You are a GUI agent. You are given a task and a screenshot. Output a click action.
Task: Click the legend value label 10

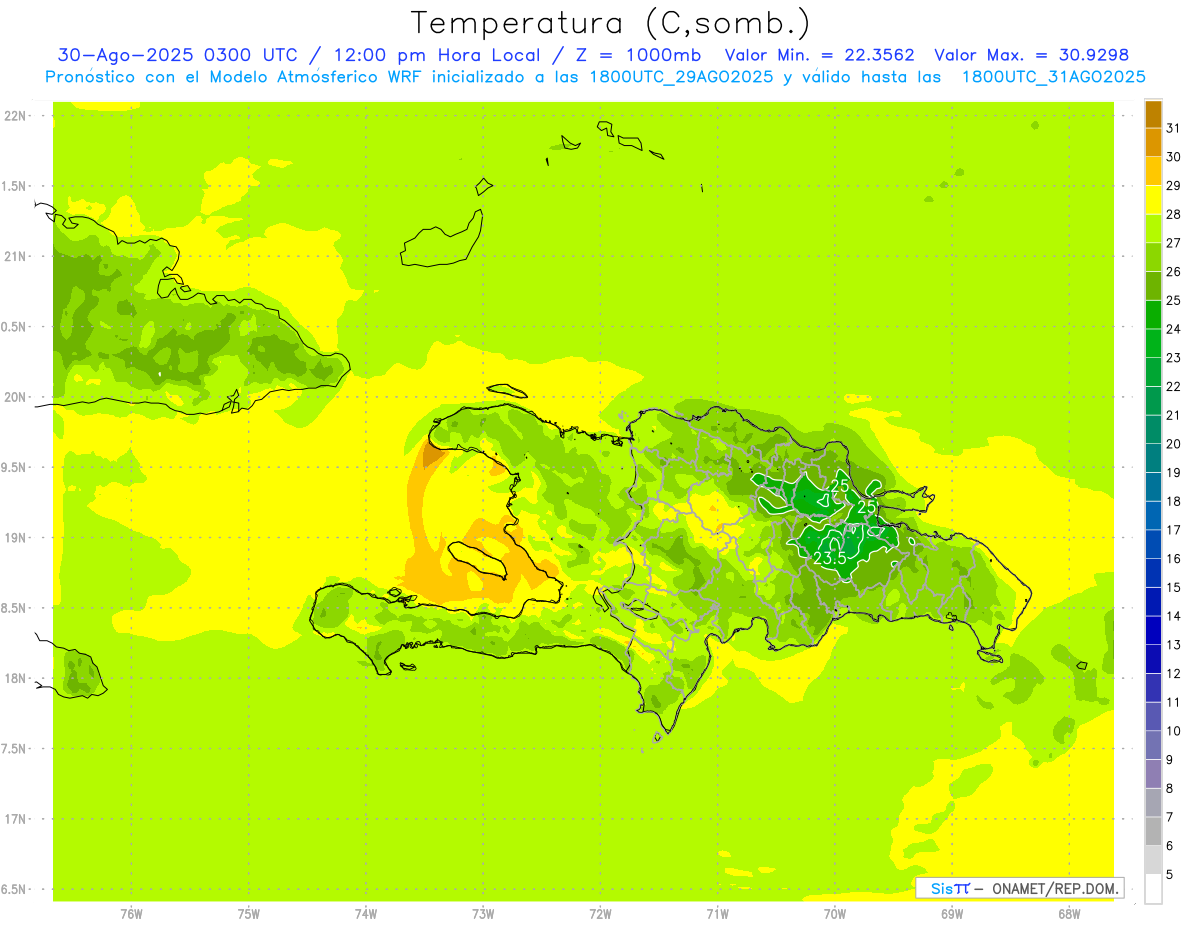click(x=1174, y=731)
